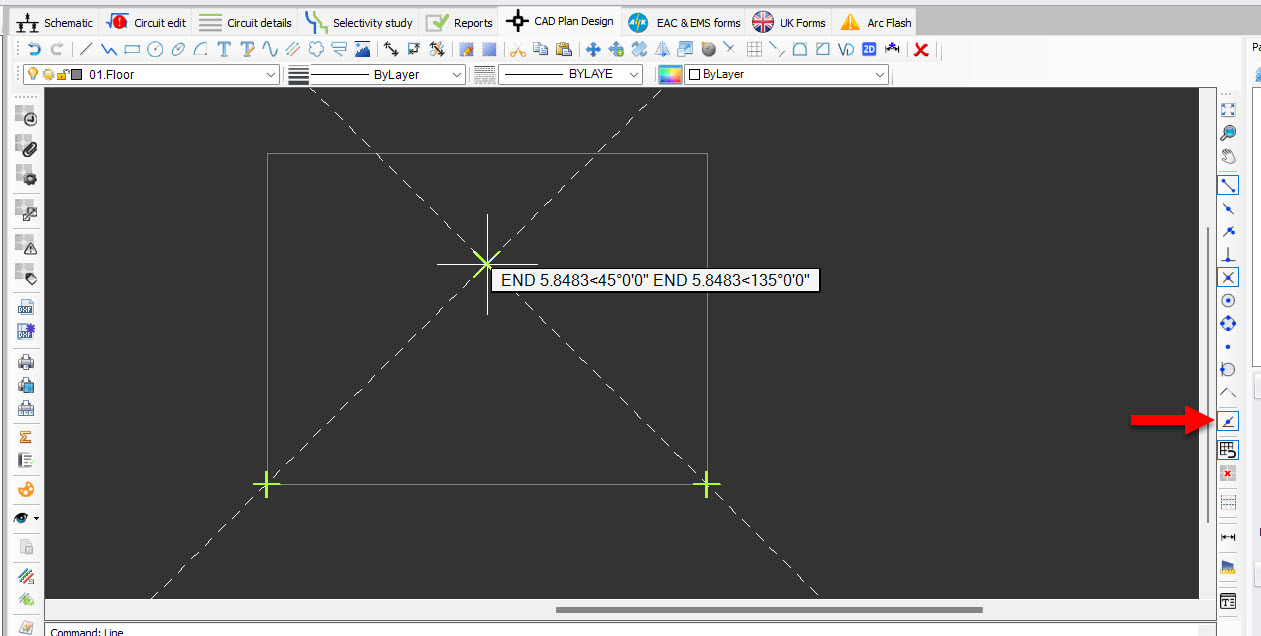Click the grey layer color square
The width and height of the screenshot is (1261, 636).
(x=76, y=74)
